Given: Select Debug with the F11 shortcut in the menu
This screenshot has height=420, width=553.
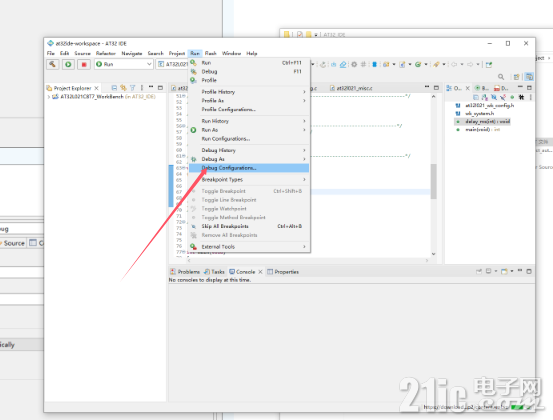Looking at the screenshot, I should tap(249, 71).
